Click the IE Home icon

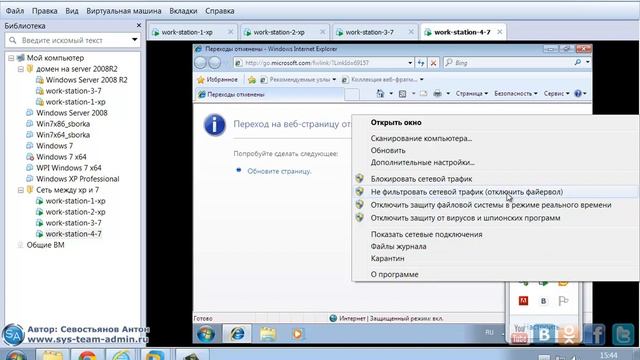(380, 94)
